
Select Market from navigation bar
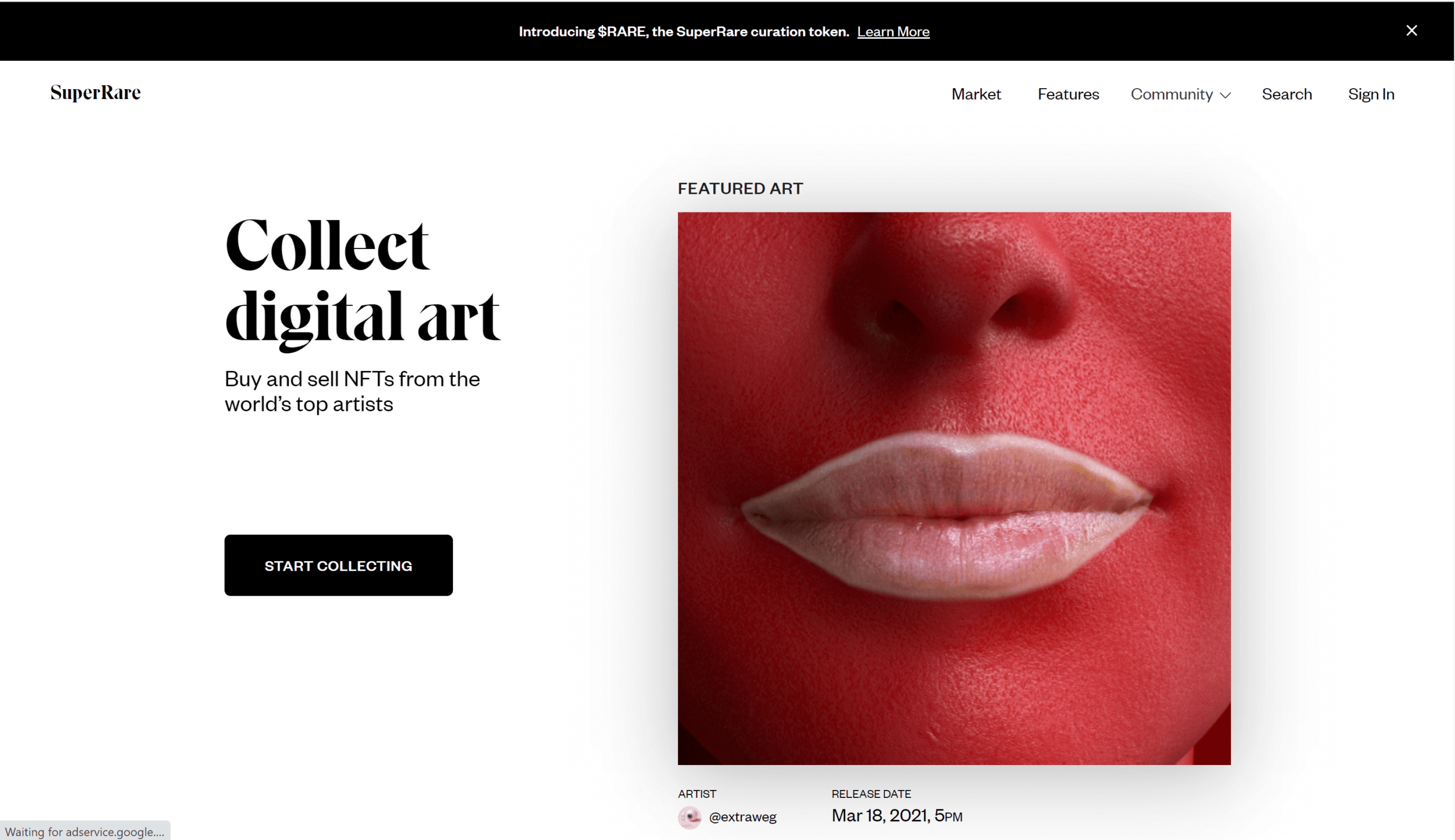pos(976,93)
